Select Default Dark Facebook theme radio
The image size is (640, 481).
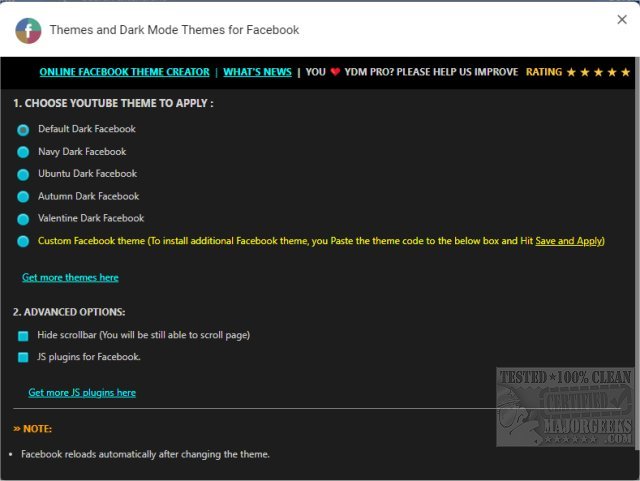[23, 130]
